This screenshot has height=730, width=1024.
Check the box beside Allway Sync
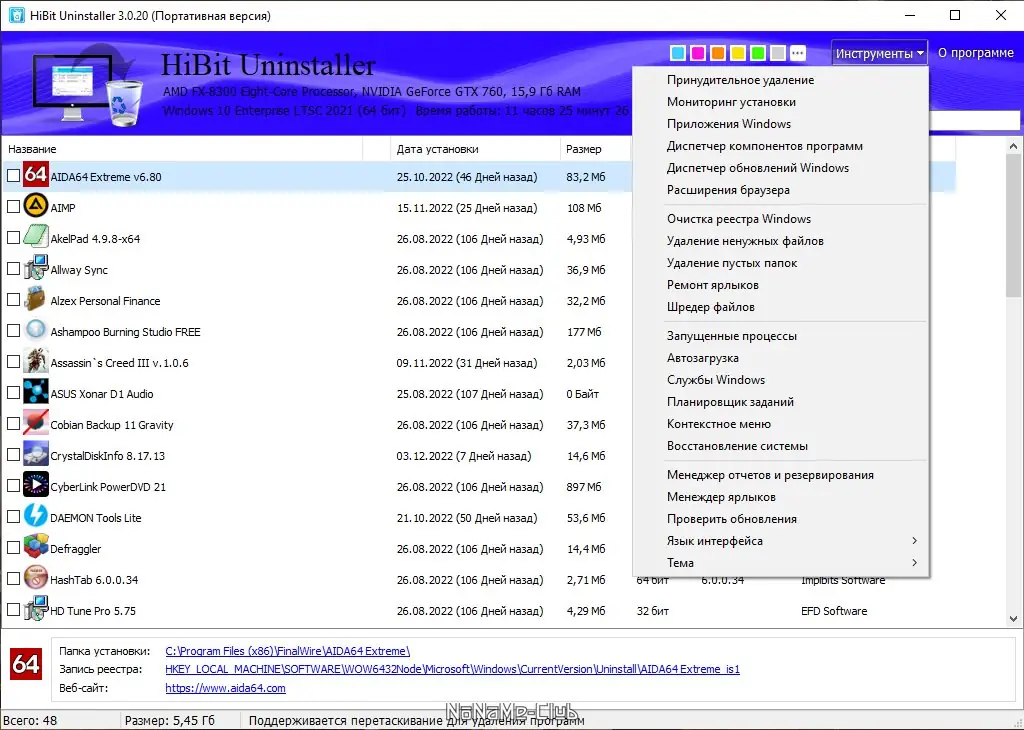tap(14, 269)
